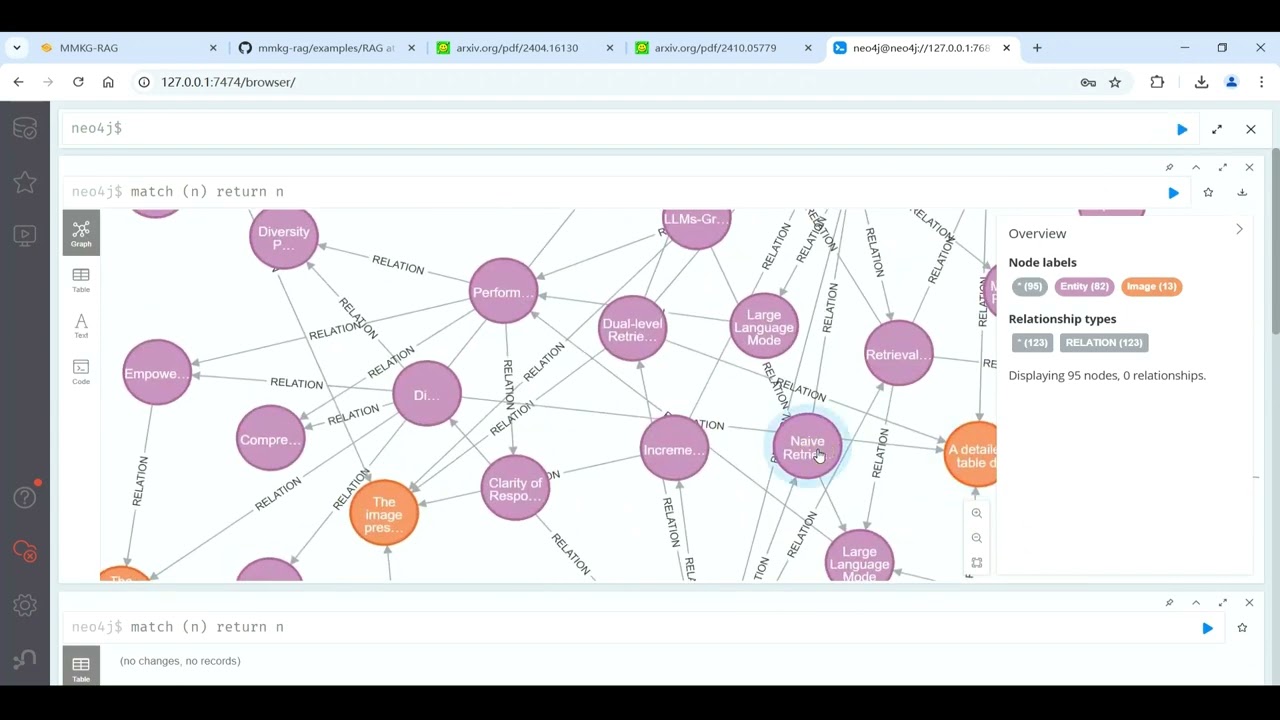Open a new browser tab
The image size is (1280, 720).
1037,48
